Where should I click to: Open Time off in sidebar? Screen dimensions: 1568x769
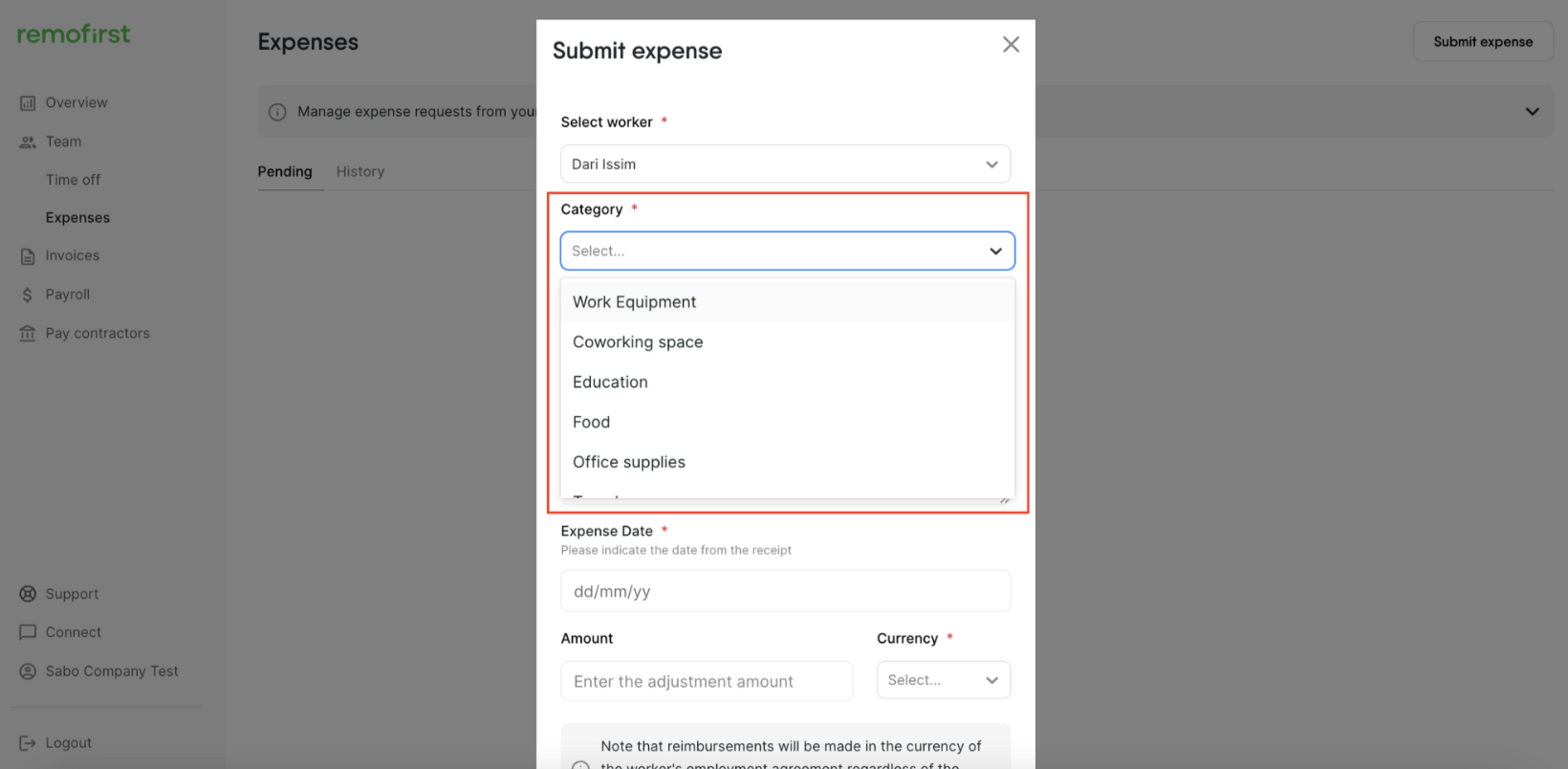[73, 180]
